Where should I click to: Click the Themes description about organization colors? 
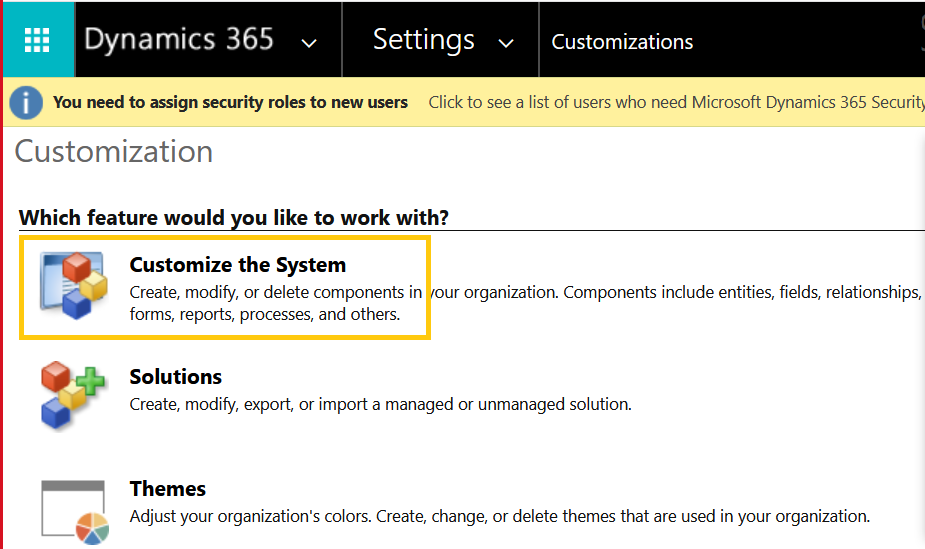coord(499,517)
